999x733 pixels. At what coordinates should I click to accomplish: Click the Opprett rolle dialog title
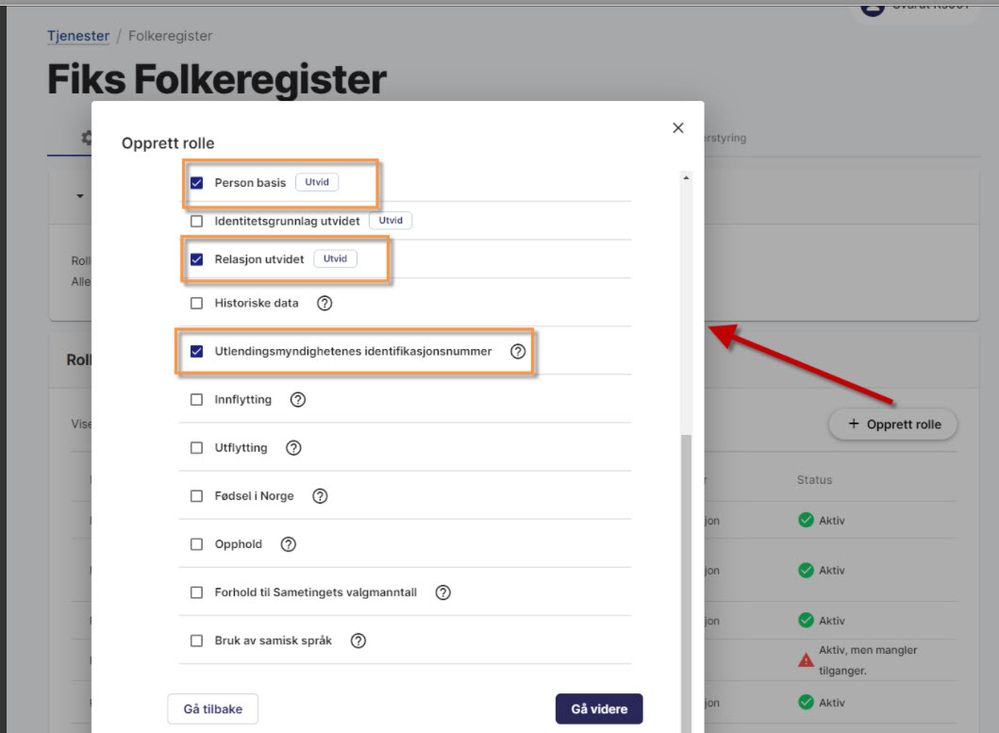(168, 143)
